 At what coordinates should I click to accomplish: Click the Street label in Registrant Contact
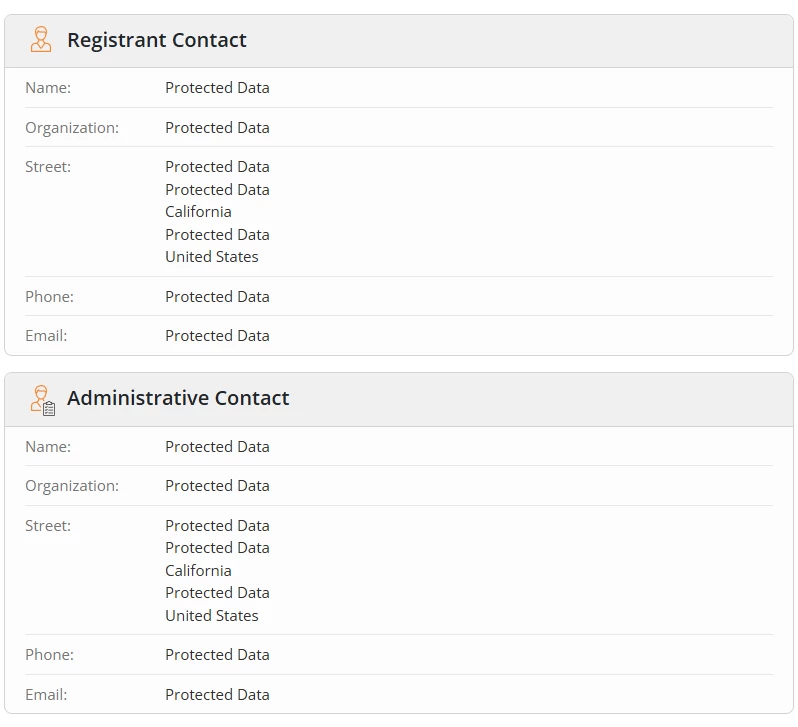click(48, 167)
